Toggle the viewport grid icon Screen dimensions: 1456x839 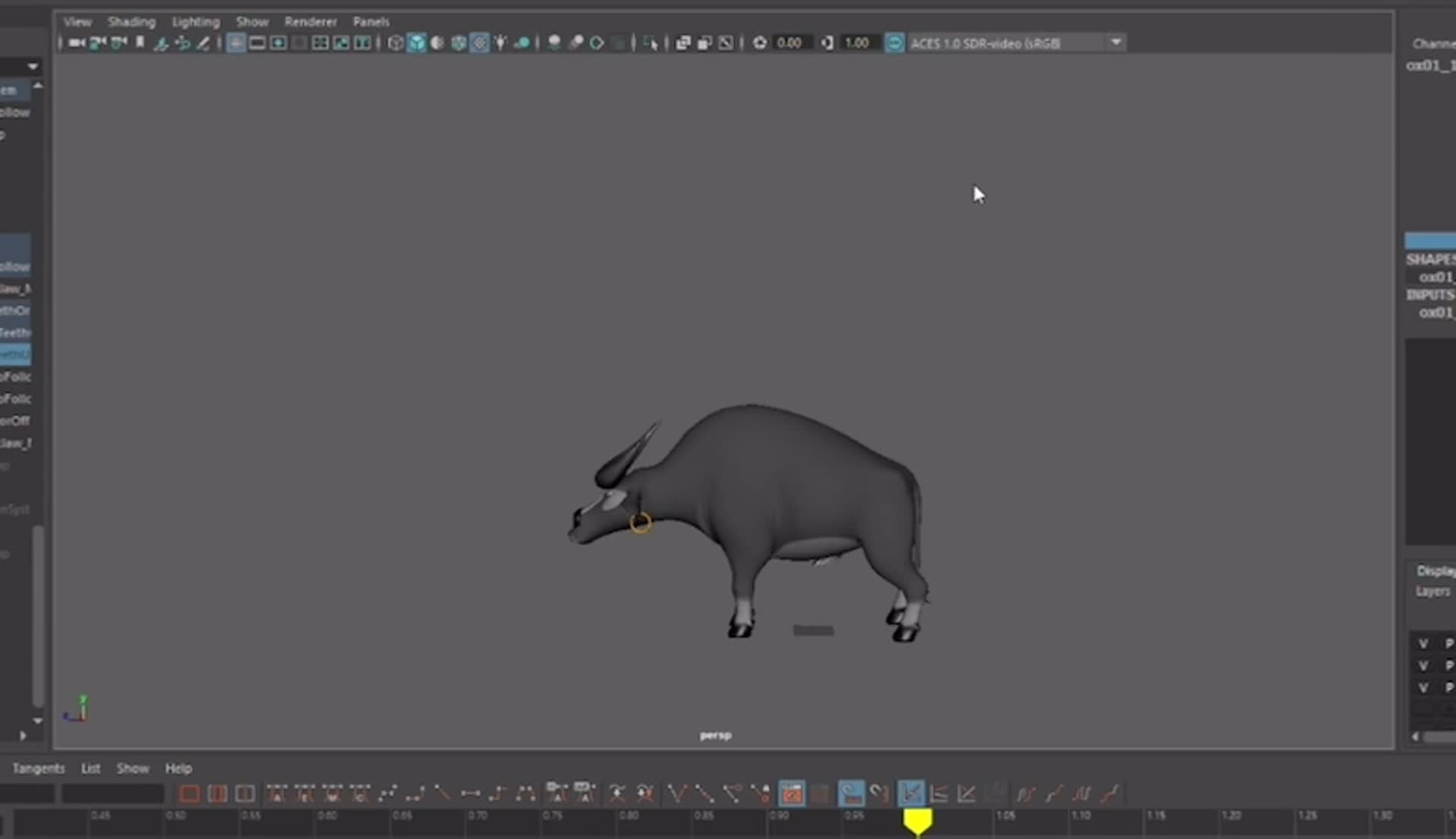[236, 43]
